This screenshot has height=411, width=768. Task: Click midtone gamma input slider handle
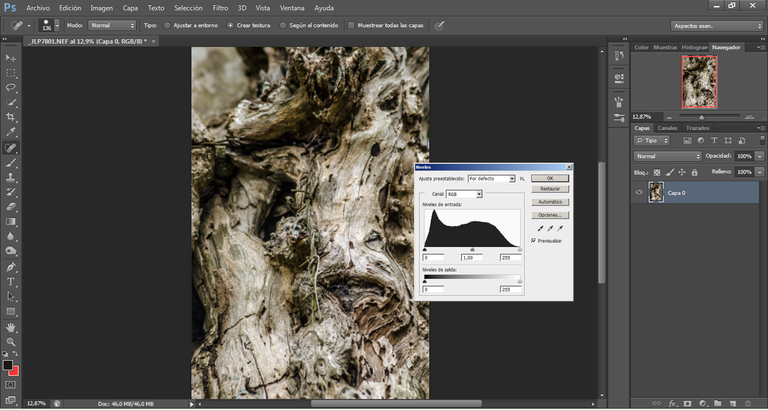472,249
